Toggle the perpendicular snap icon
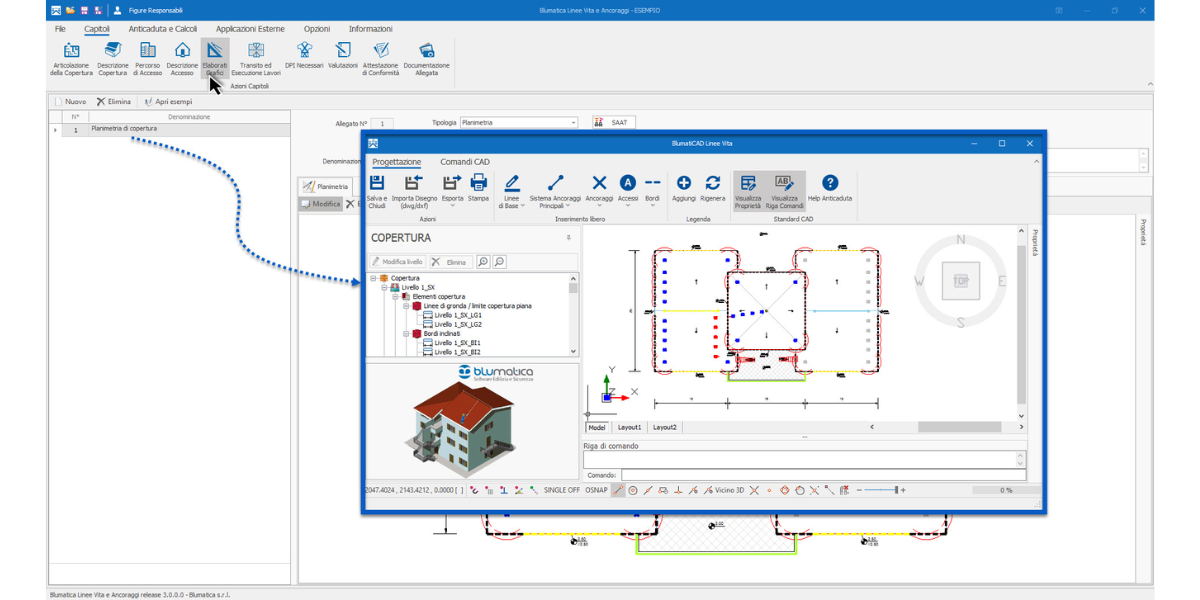The image size is (1200, 600). (x=678, y=490)
